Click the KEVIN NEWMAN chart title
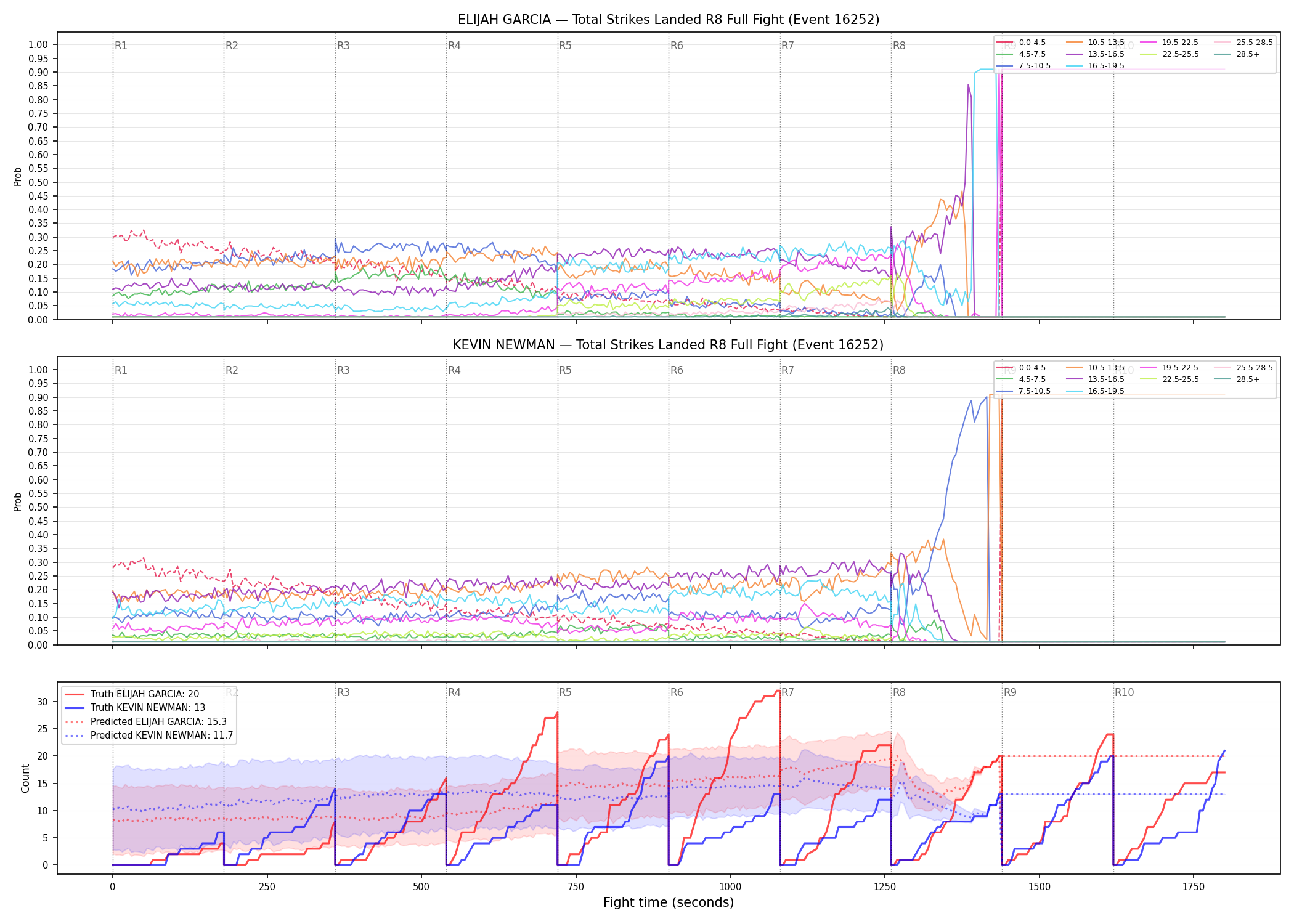The height and width of the screenshot is (924, 1294). 669,345
